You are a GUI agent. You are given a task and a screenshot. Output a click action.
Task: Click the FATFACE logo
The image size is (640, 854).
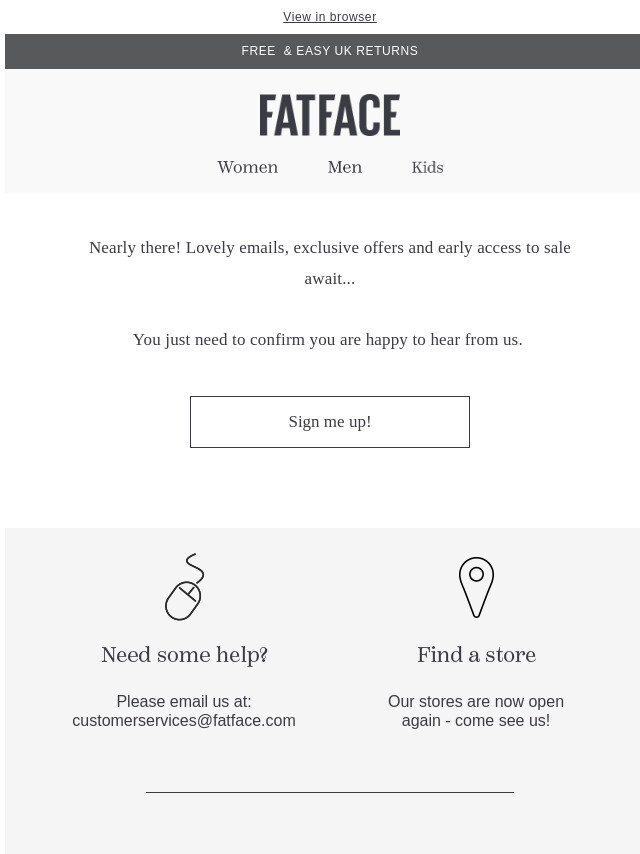330,115
